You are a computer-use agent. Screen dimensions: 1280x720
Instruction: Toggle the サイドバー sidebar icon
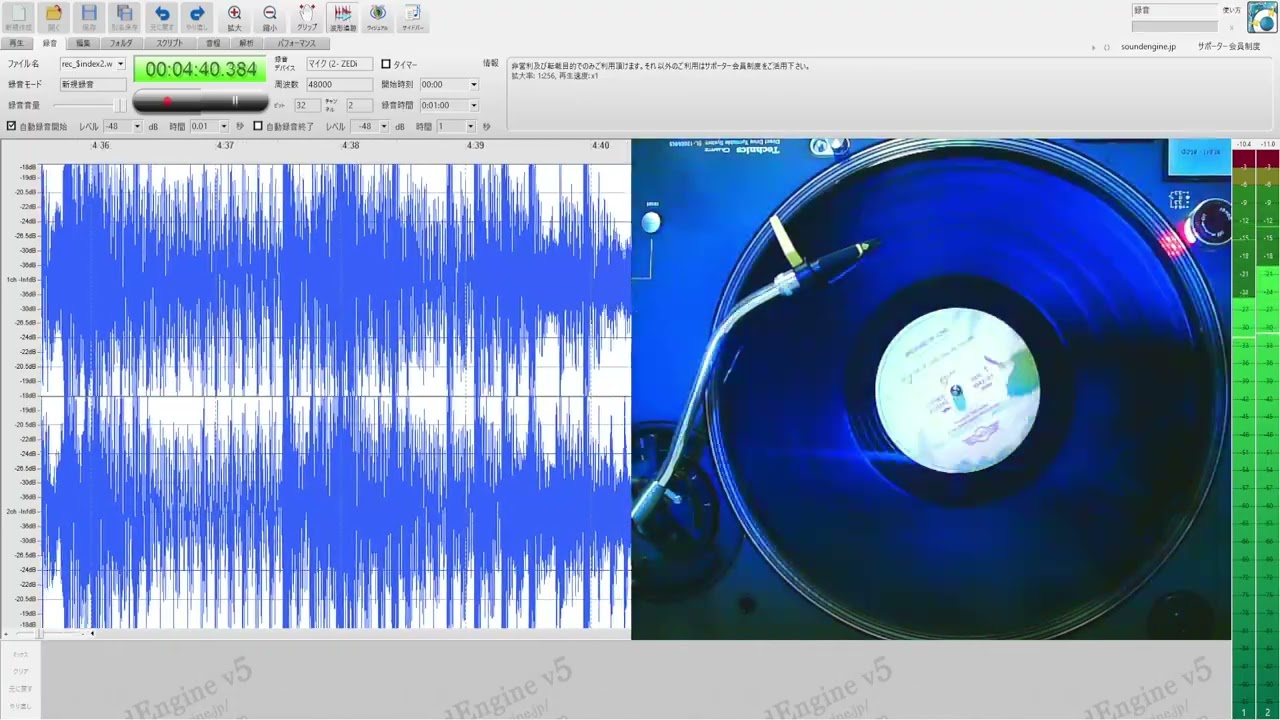click(x=412, y=16)
